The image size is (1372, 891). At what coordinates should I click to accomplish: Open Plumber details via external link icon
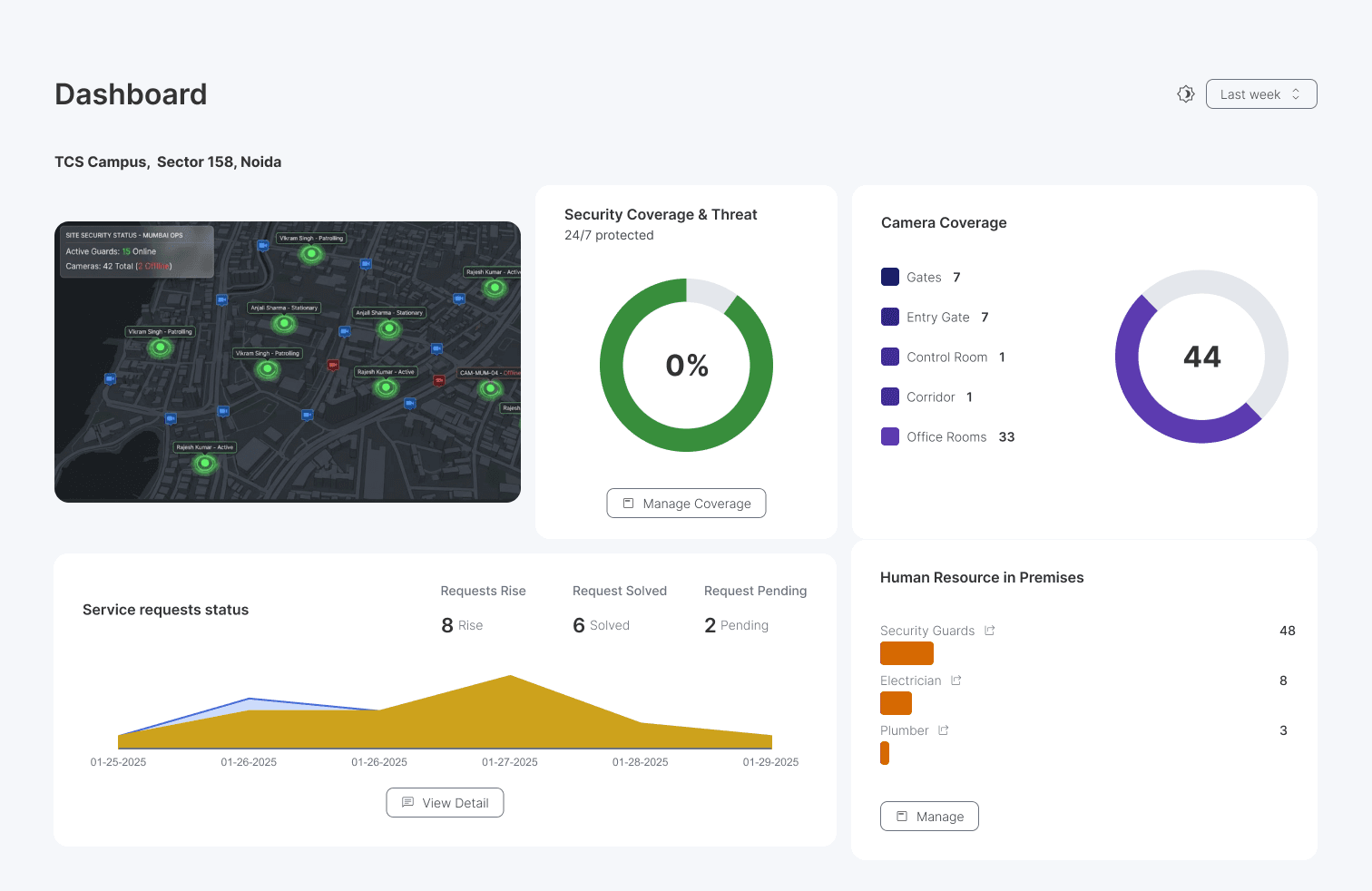[943, 729]
